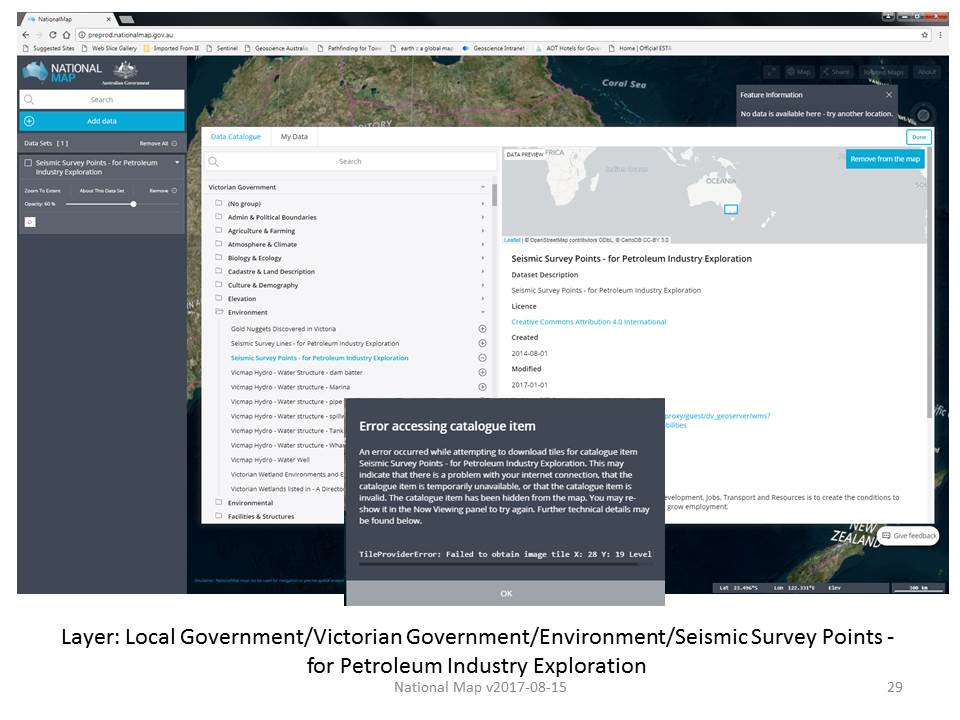The width and height of the screenshot is (960, 720).
Task: Click the Remove circle icon for dataset
Action: click(x=174, y=190)
